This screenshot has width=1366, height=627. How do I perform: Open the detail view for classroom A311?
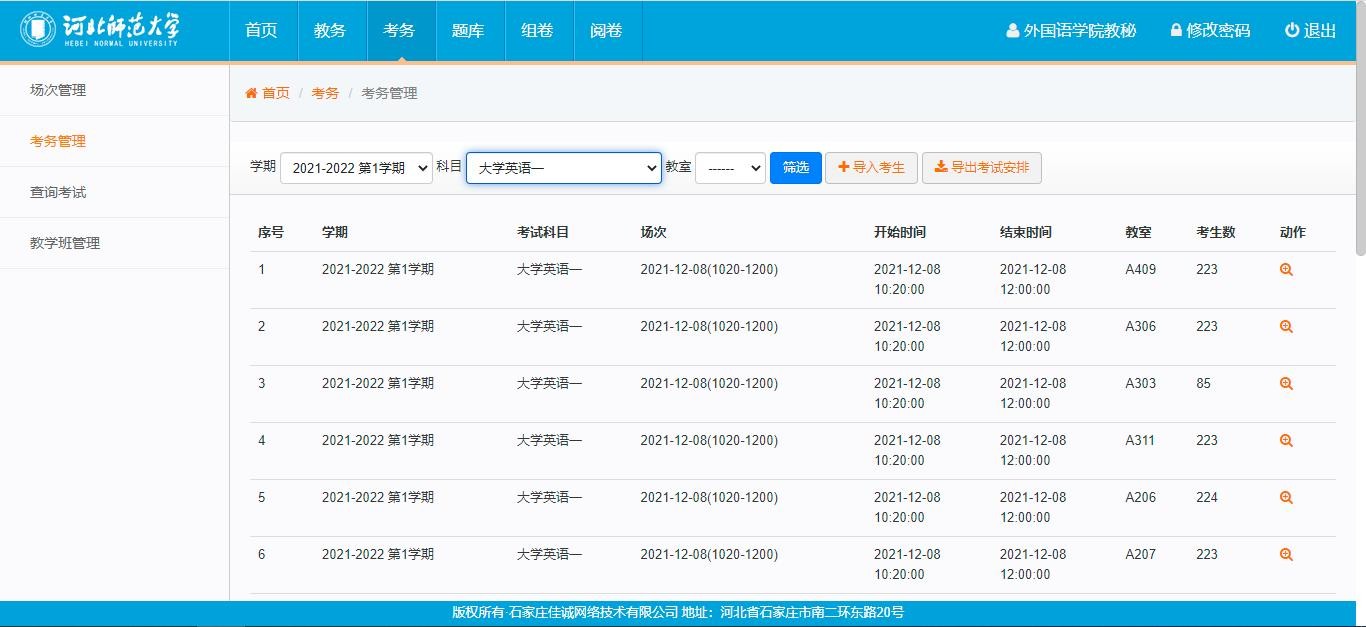1286,440
